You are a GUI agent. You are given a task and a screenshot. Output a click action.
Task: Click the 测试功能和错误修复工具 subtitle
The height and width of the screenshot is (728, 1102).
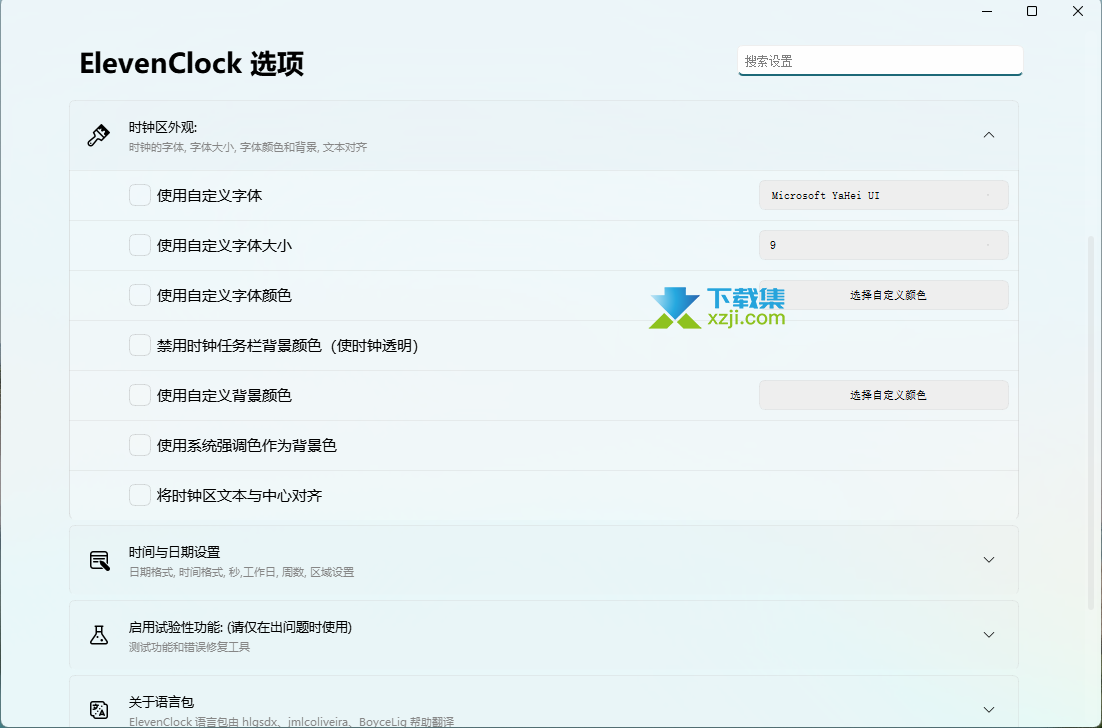click(189, 647)
